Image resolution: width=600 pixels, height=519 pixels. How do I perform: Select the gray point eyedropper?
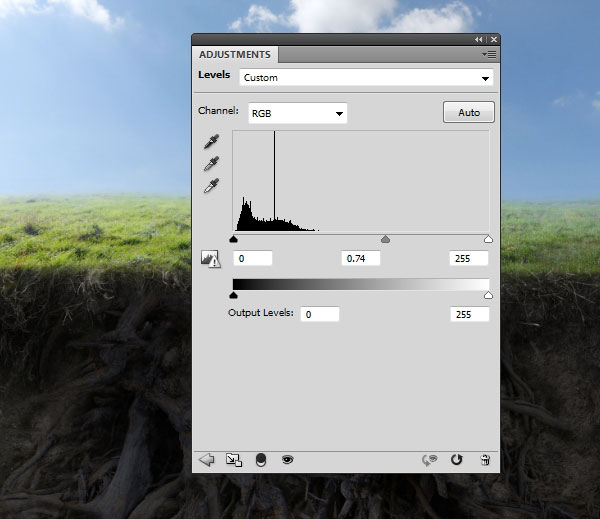click(211, 163)
